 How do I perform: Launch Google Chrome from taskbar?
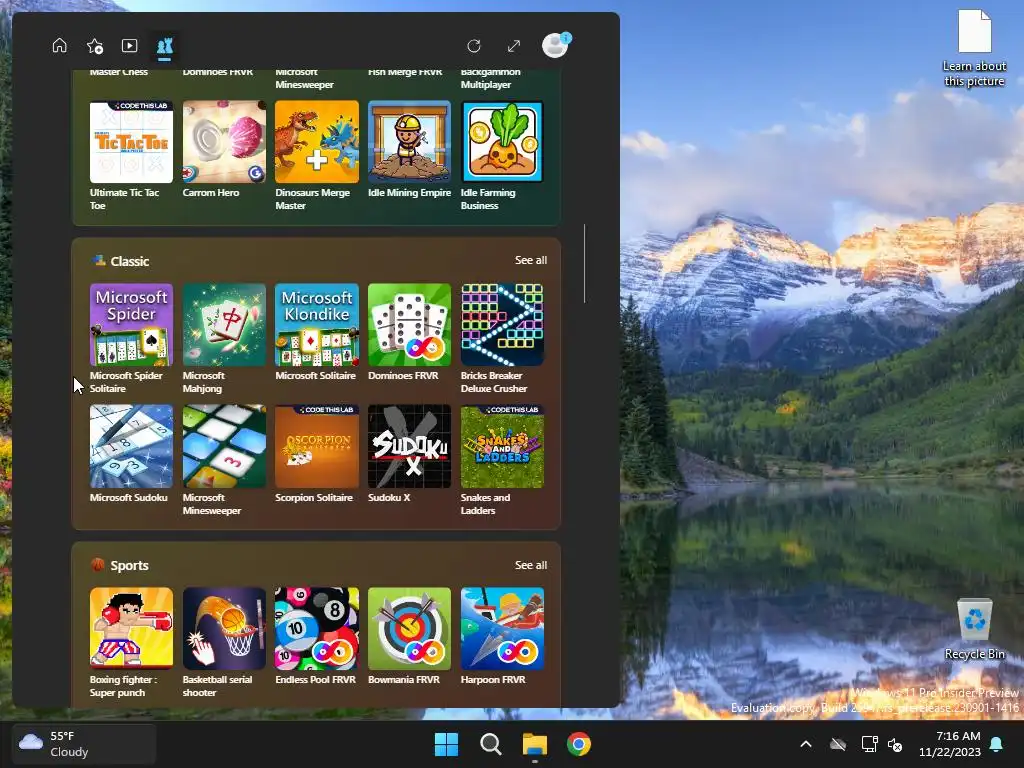579,744
